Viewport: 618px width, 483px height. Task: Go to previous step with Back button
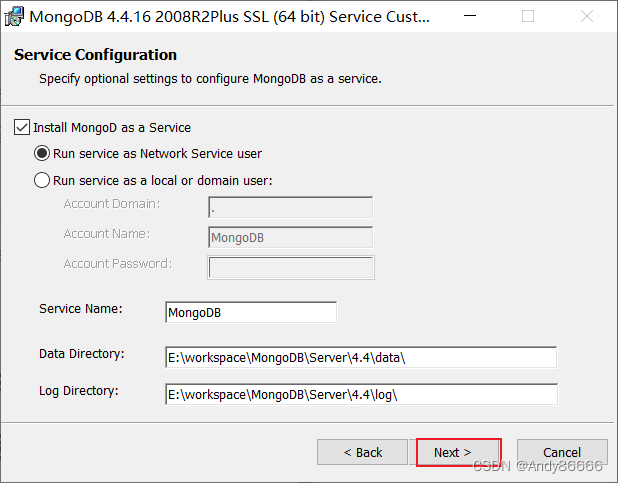[362, 452]
